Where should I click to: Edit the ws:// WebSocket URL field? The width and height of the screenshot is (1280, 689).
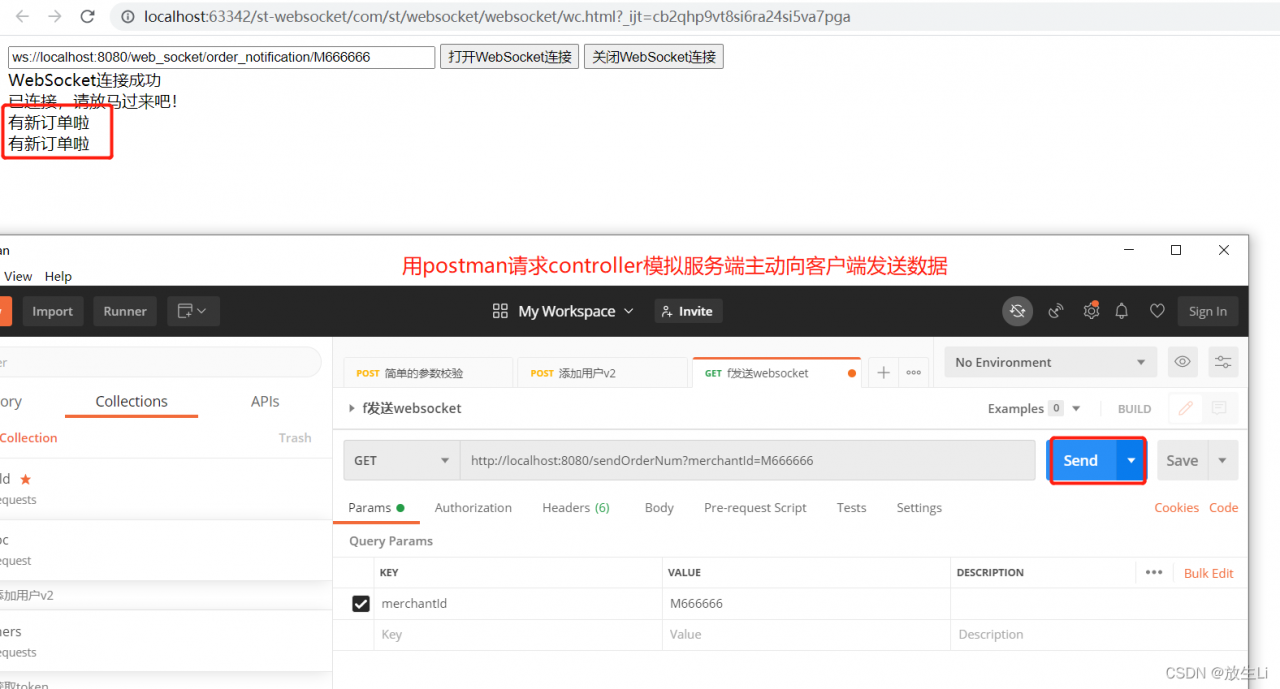[x=222, y=57]
